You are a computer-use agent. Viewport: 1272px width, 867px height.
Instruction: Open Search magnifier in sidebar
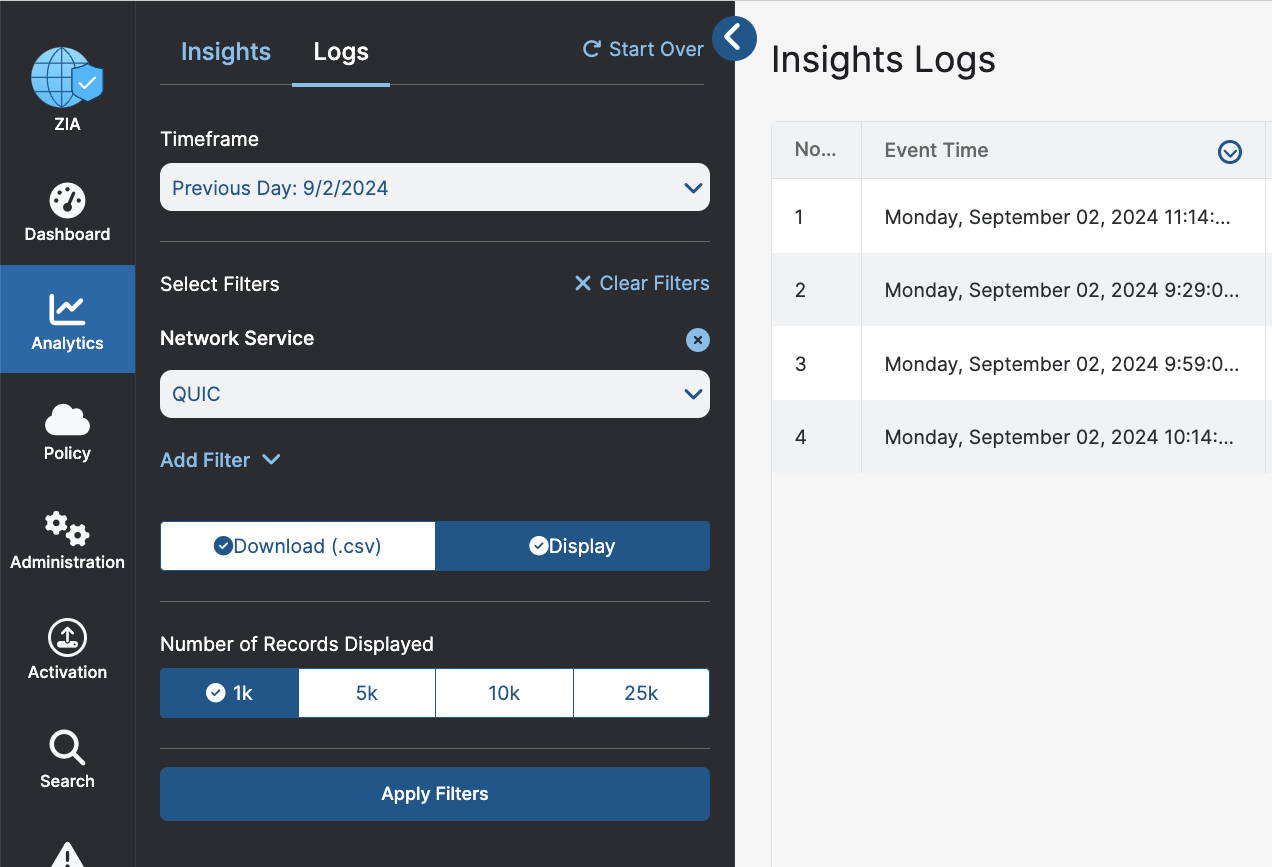click(x=67, y=758)
